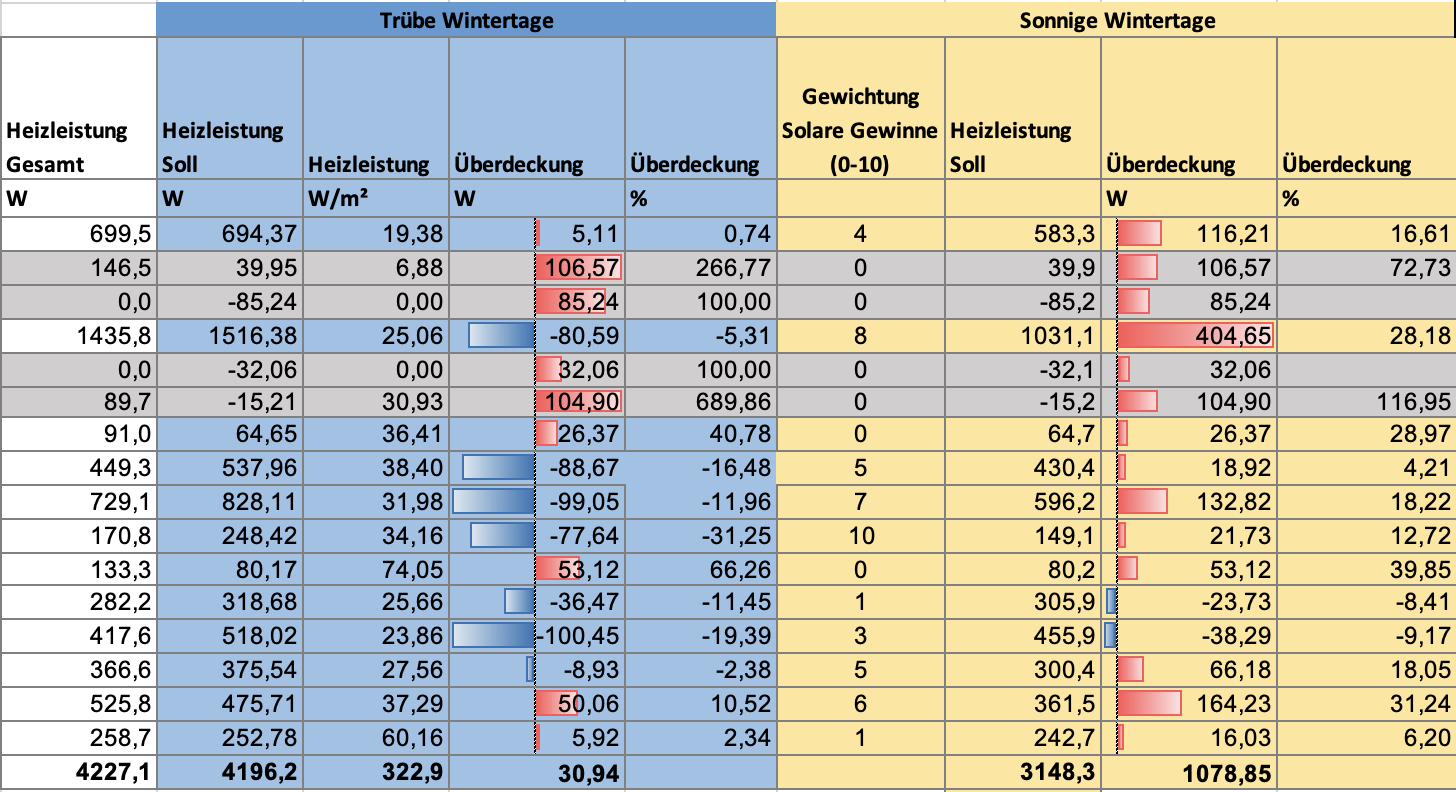Select the W/m² unit cell

pos(376,199)
